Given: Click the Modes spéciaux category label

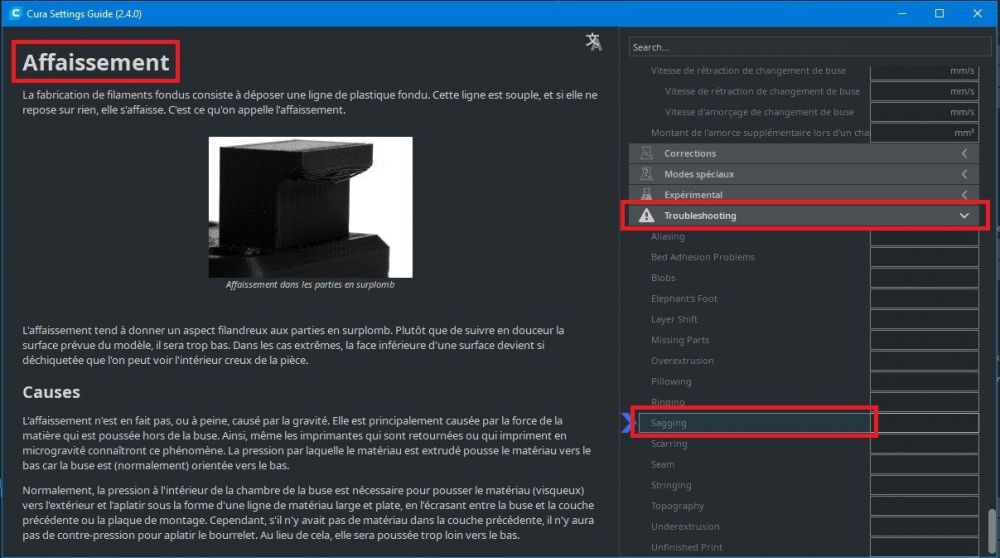Looking at the screenshot, I should tap(699, 174).
